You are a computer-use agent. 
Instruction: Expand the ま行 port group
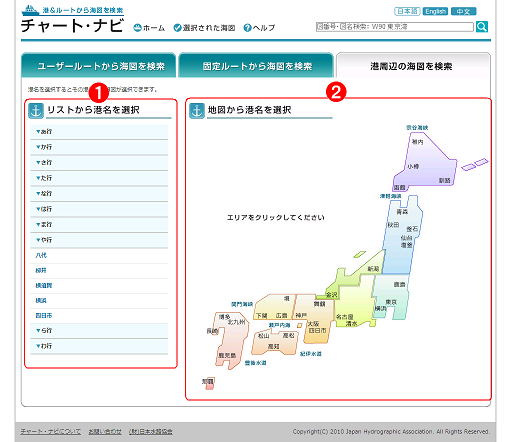point(99,224)
